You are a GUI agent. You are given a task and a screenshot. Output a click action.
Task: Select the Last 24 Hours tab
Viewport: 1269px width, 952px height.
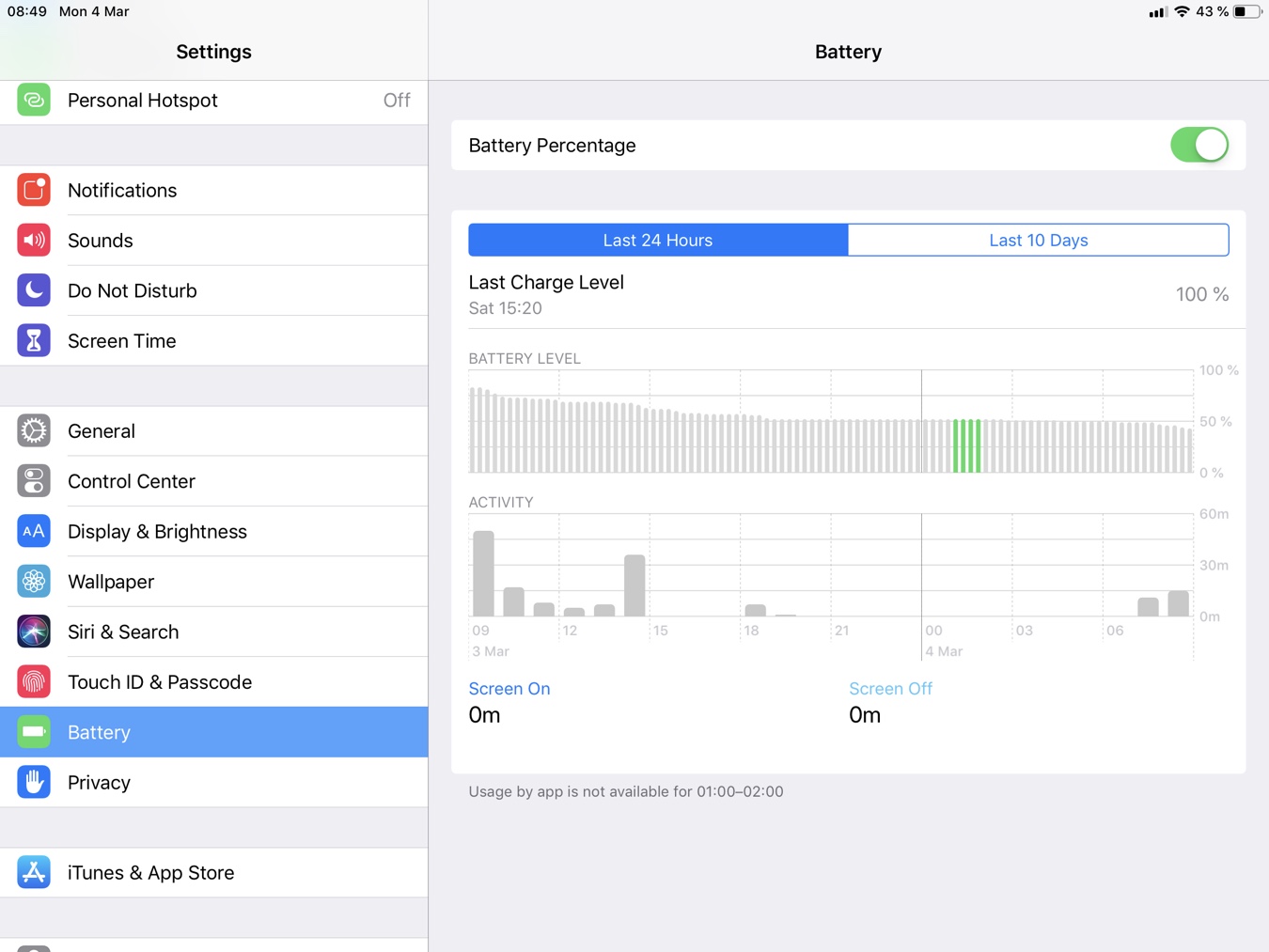[x=658, y=241]
